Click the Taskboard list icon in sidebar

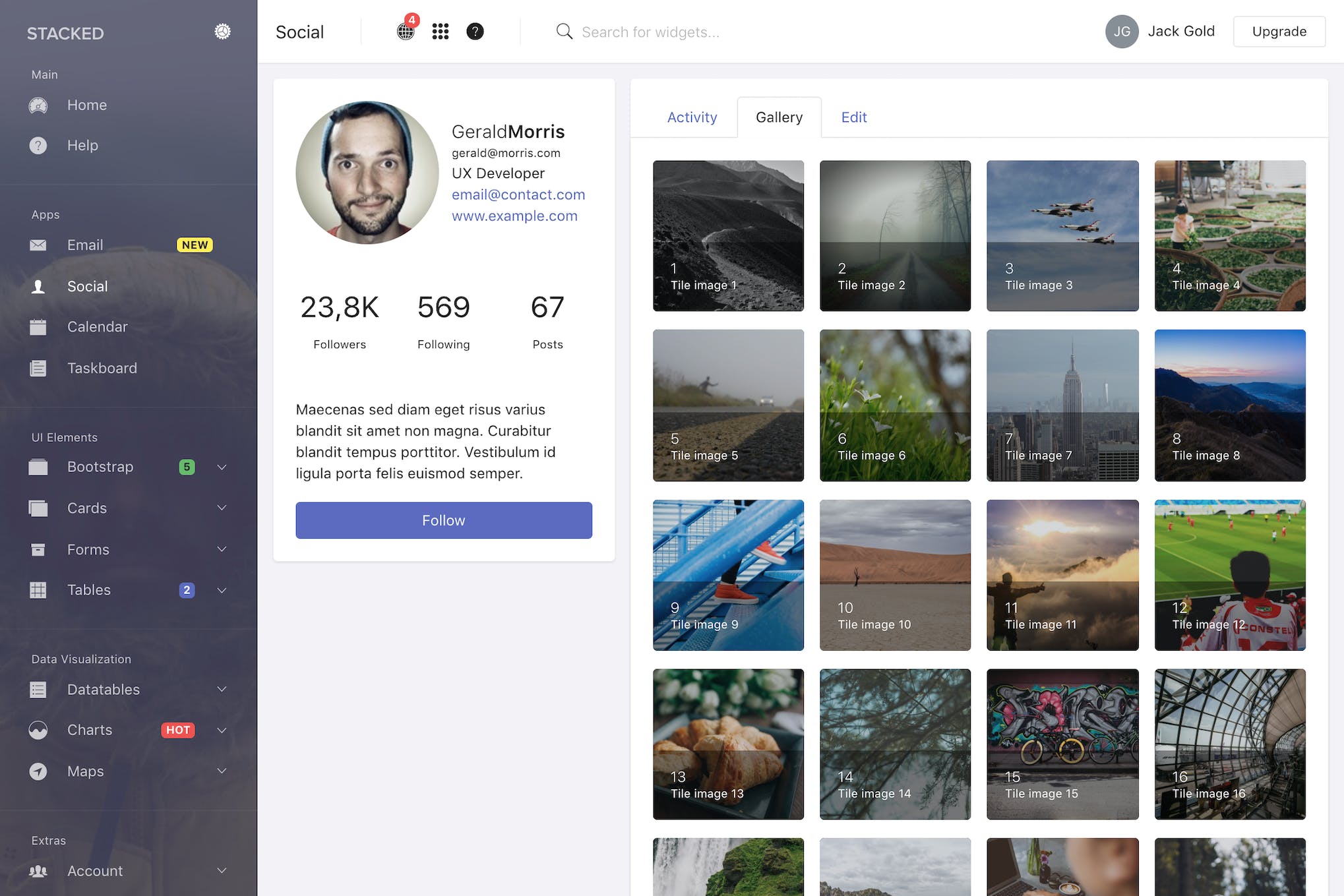click(38, 368)
